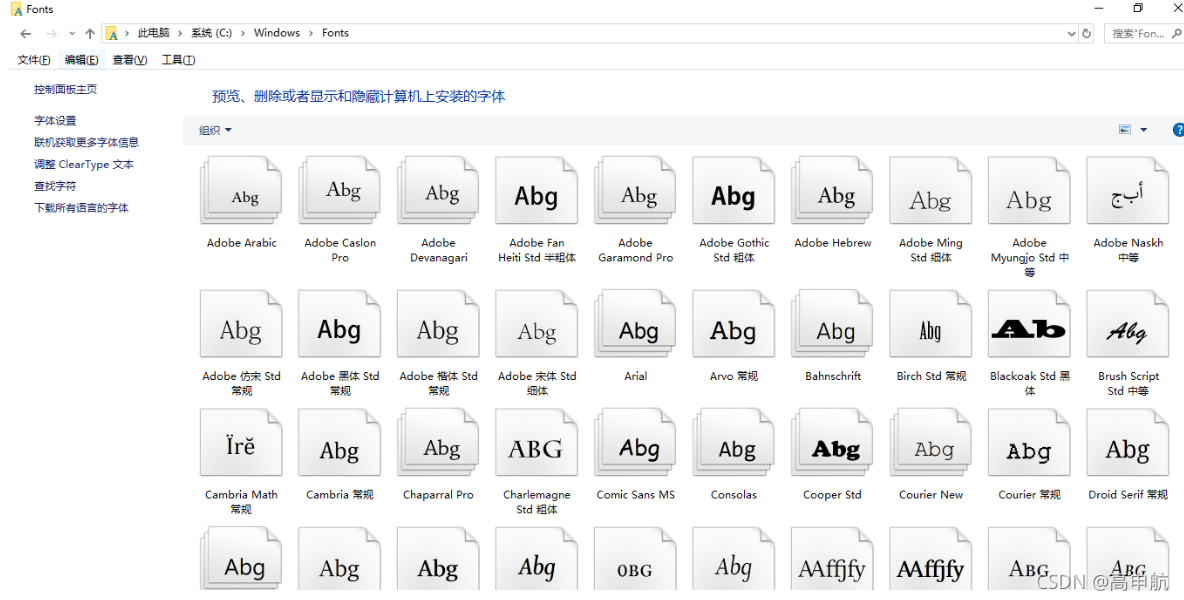Image resolution: width=1184 pixels, height=600 pixels.
Task: Open the recent locations dropdown arrow
Action: click(x=72, y=33)
